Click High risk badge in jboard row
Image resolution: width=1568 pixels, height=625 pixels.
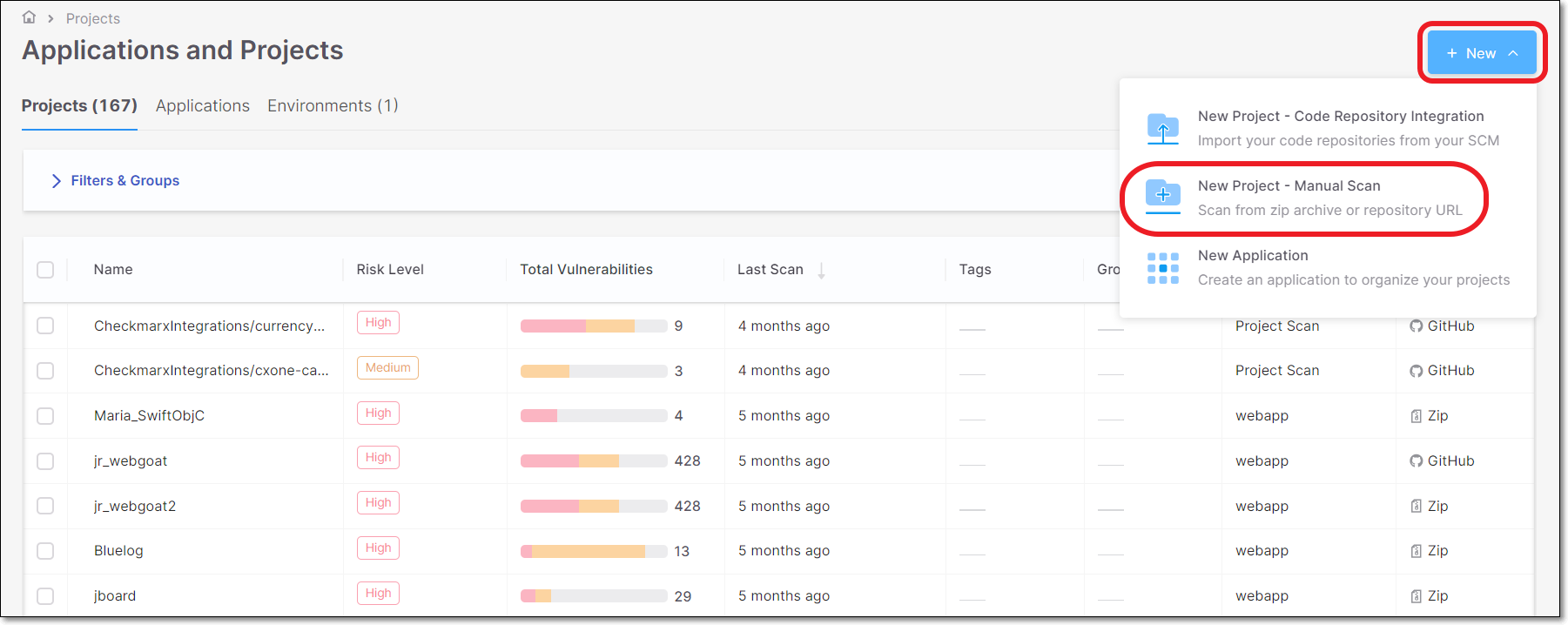pos(378,594)
